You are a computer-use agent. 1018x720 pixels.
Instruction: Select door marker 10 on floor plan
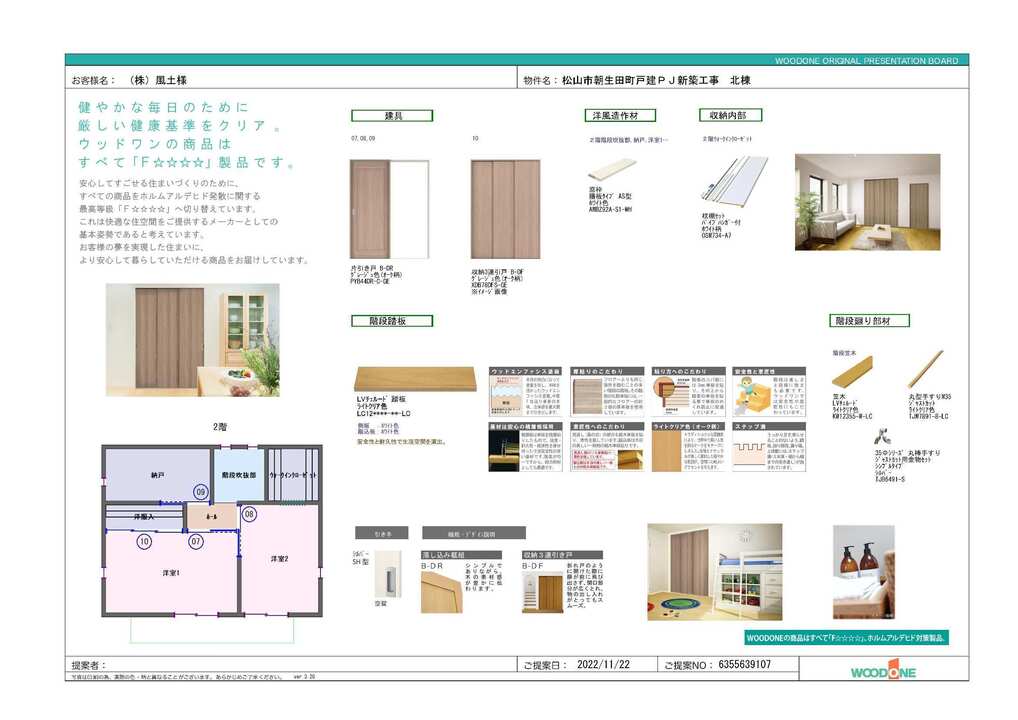click(144, 541)
